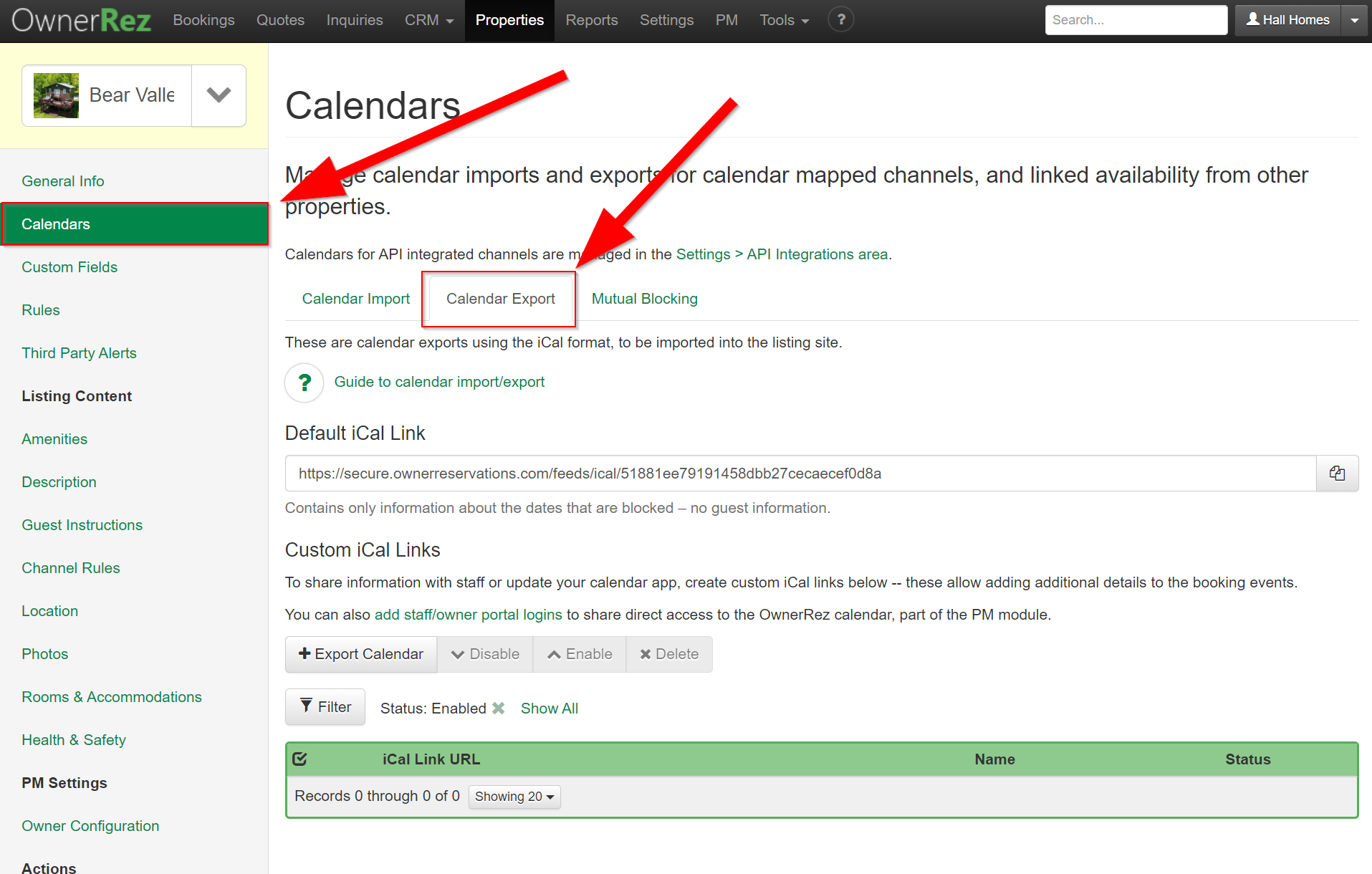1372x874 pixels.
Task: Switch to the Mutual Blocking tab
Action: (x=644, y=299)
